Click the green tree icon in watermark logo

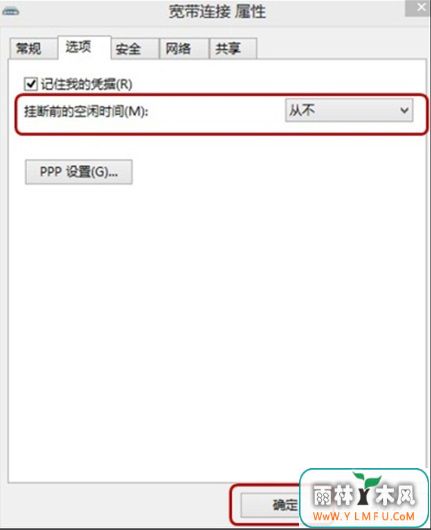[366, 489]
